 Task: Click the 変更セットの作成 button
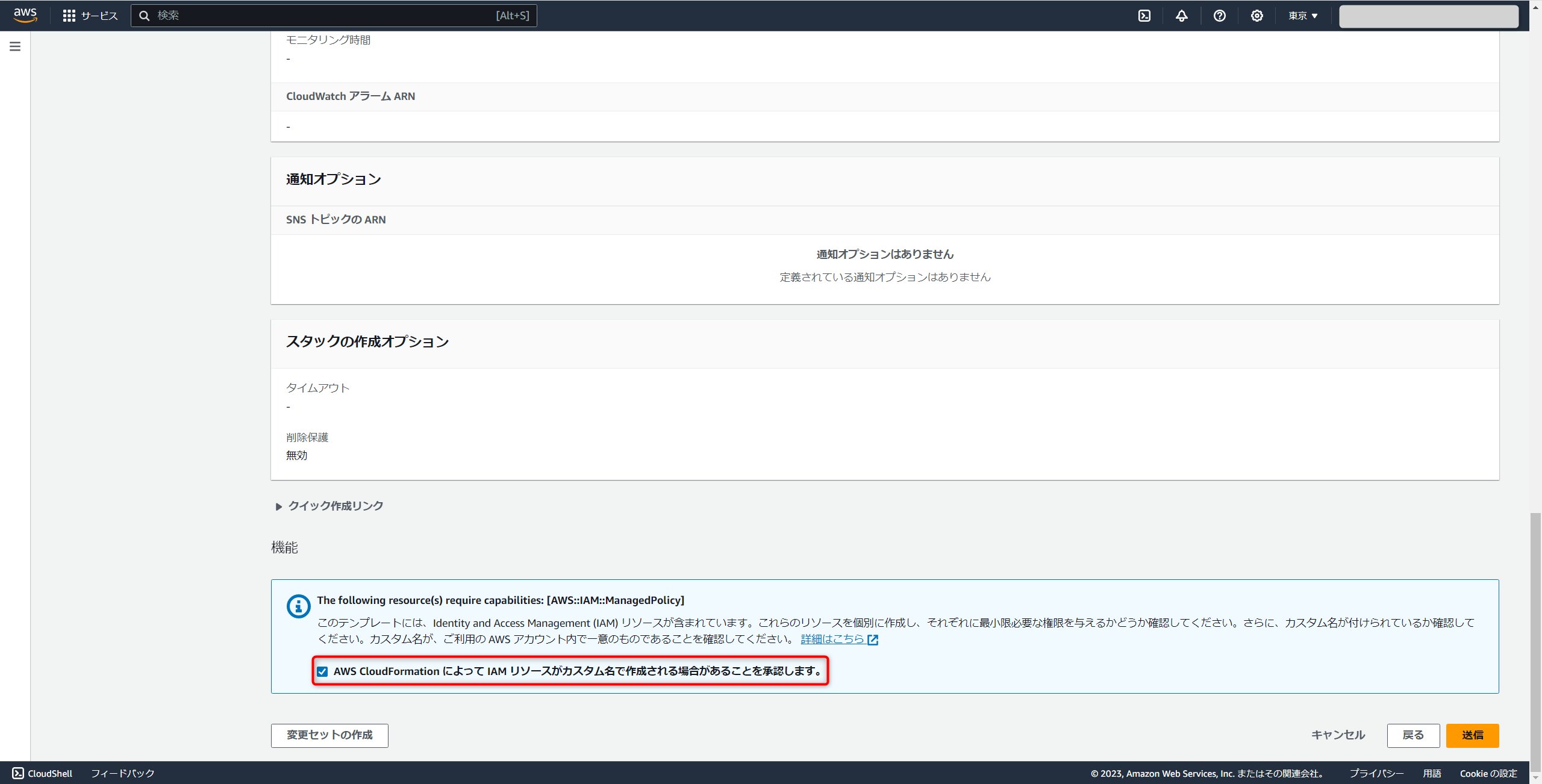click(x=329, y=735)
